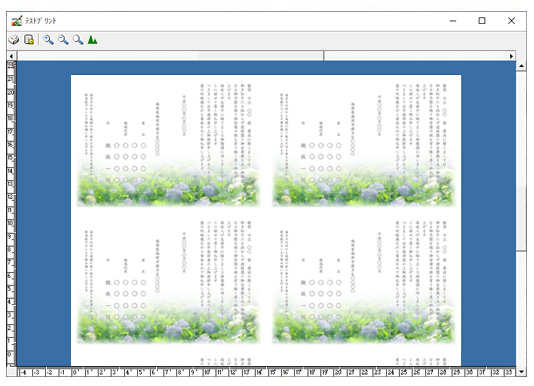Select the plain magnifier zoom icon
Screen dimensions: 534x386
click(78, 40)
